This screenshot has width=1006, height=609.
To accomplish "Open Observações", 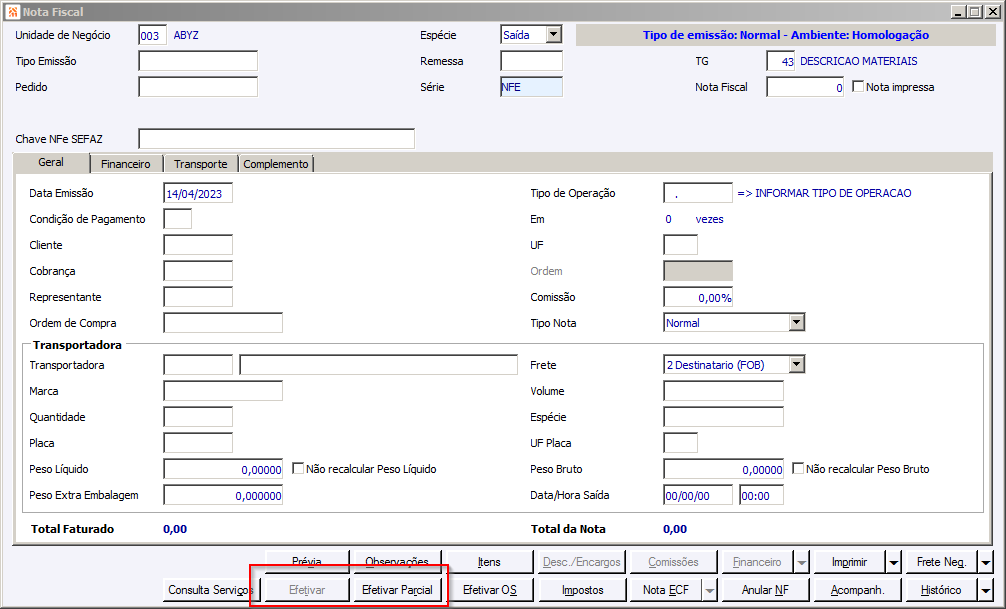I will click(x=397, y=562).
